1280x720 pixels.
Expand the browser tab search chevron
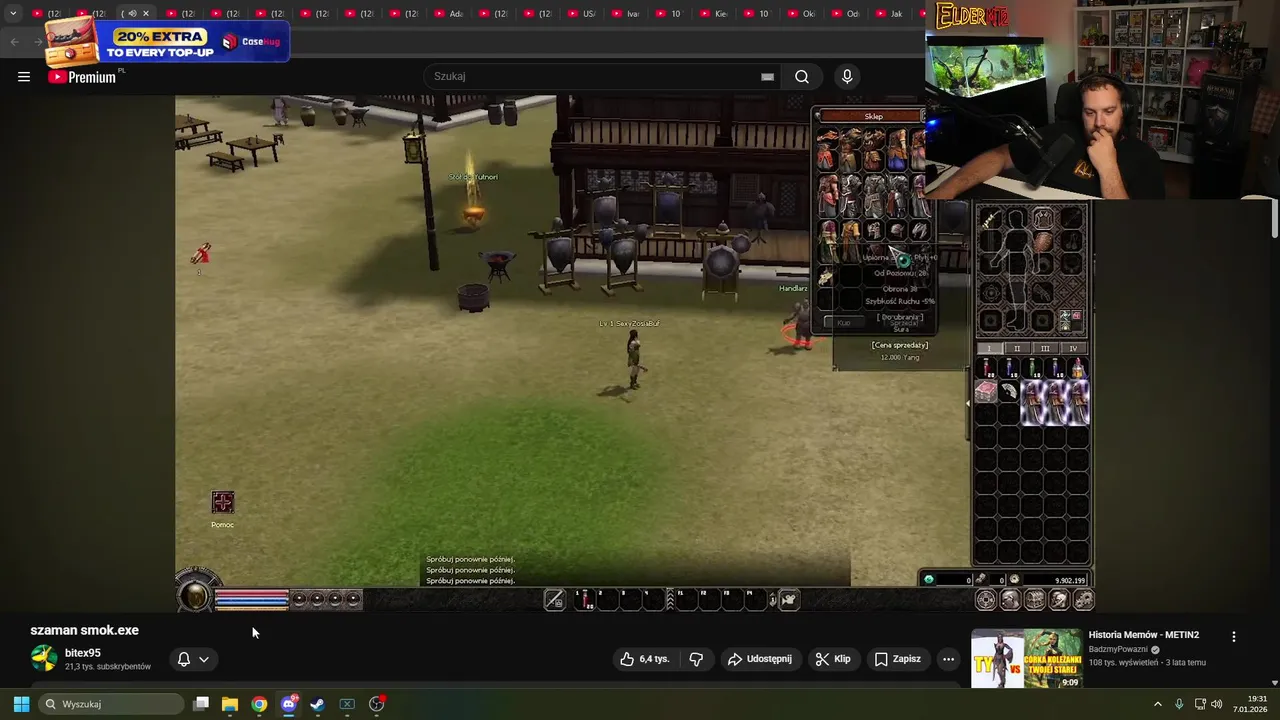[x=13, y=13]
